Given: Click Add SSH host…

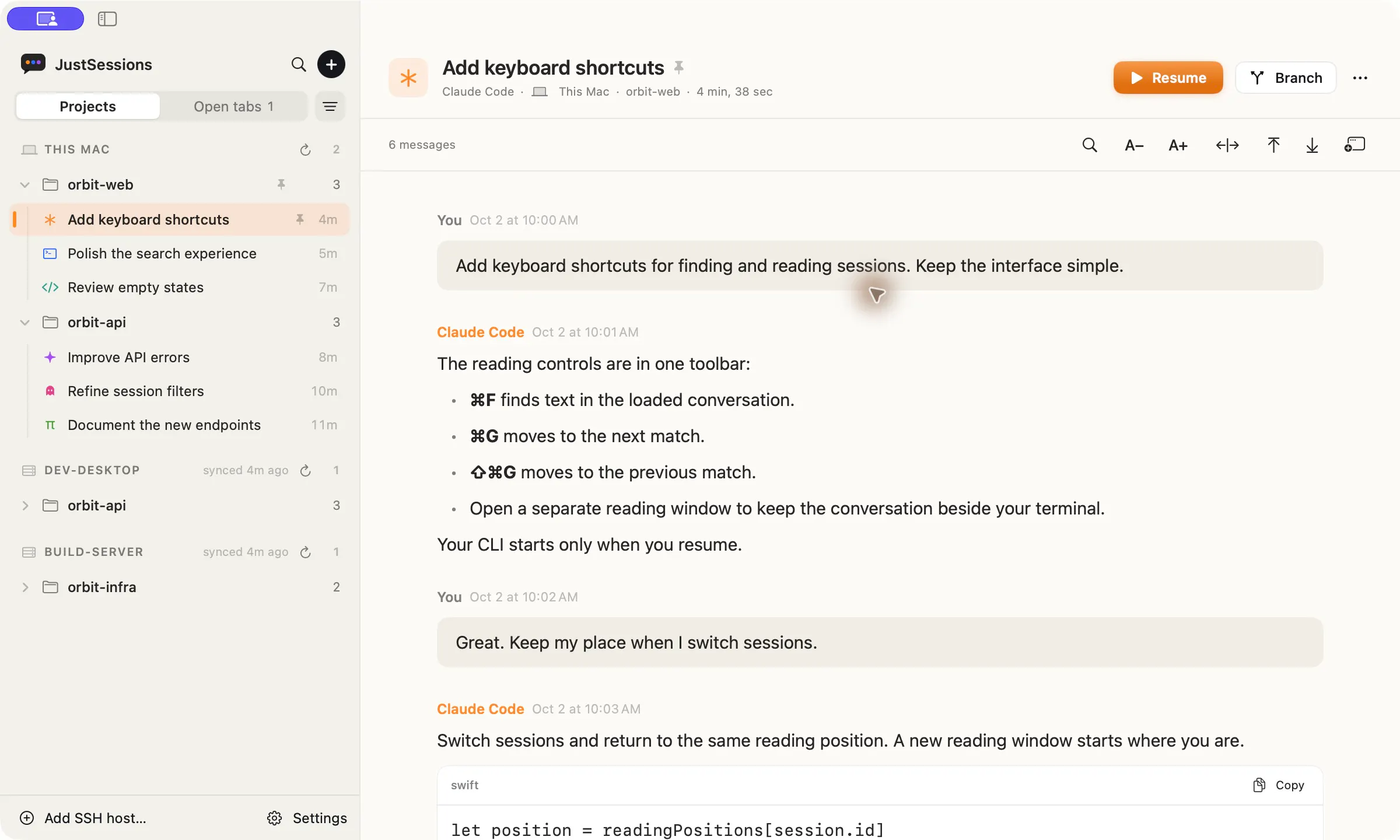Looking at the screenshot, I should tap(83, 818).
